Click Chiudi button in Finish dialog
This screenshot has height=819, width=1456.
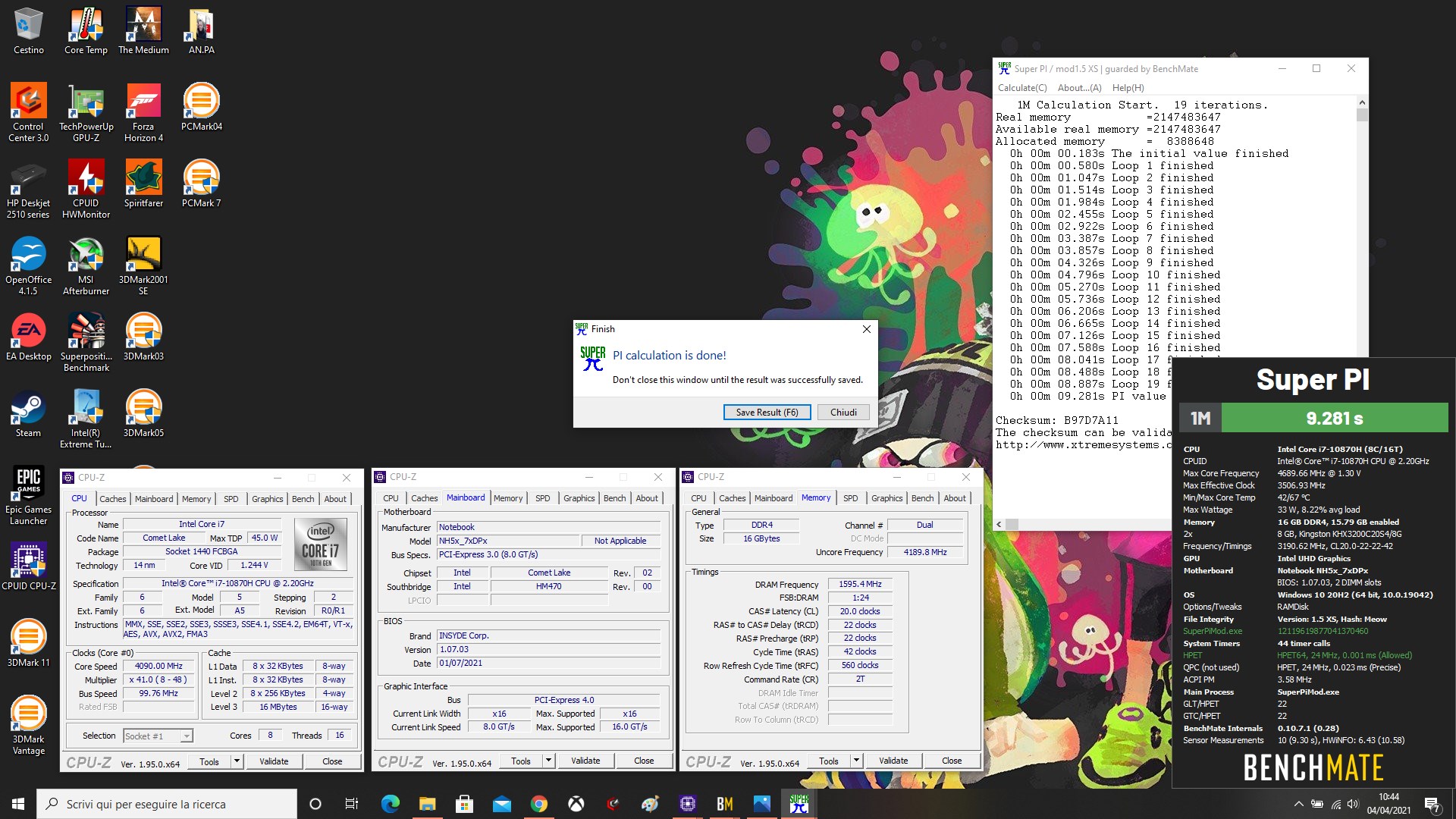[x=843, y=412]
